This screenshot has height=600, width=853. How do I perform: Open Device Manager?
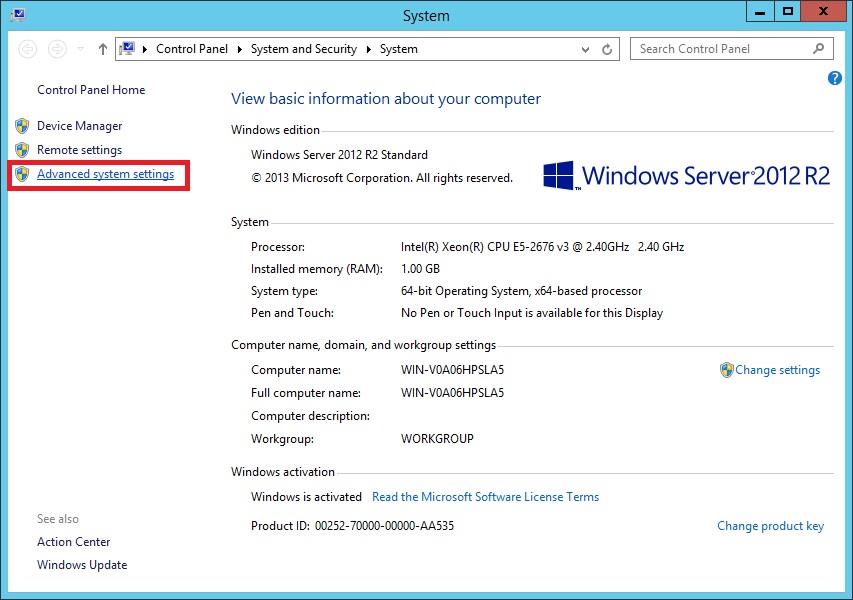pyautogui.click(x=79, y=126)
